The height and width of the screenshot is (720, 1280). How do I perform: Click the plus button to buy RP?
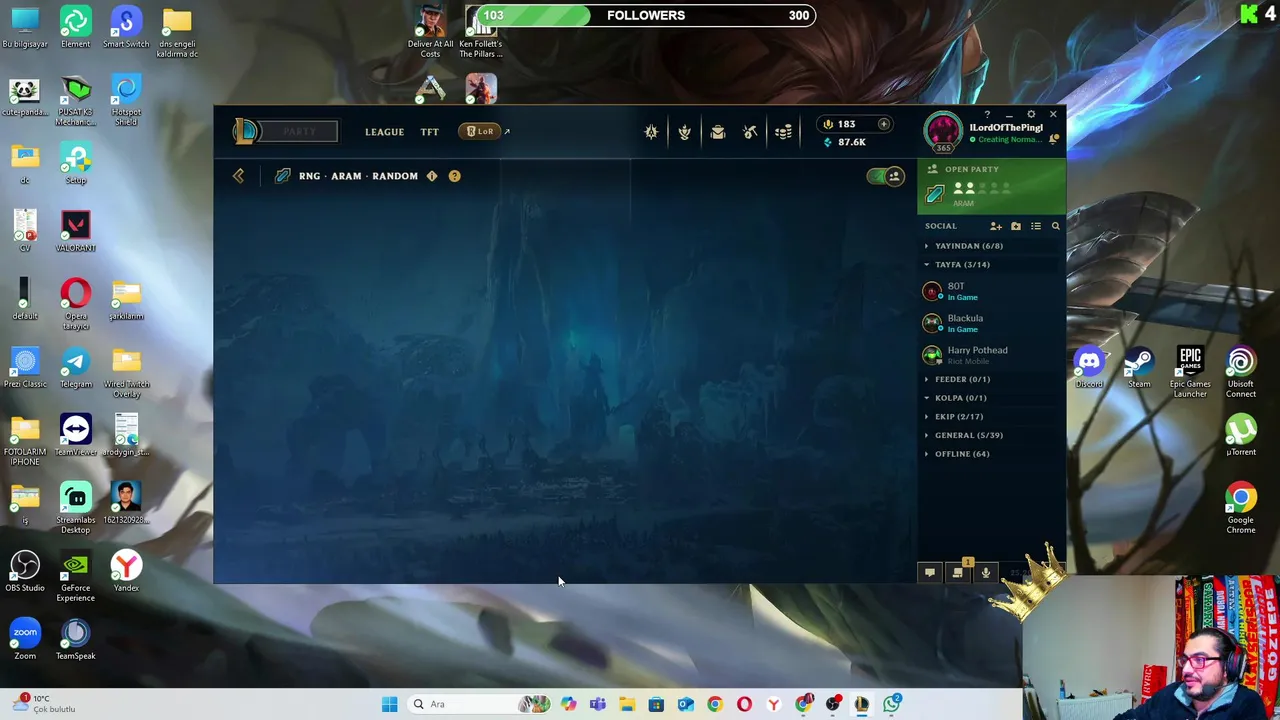coord(884,124)
